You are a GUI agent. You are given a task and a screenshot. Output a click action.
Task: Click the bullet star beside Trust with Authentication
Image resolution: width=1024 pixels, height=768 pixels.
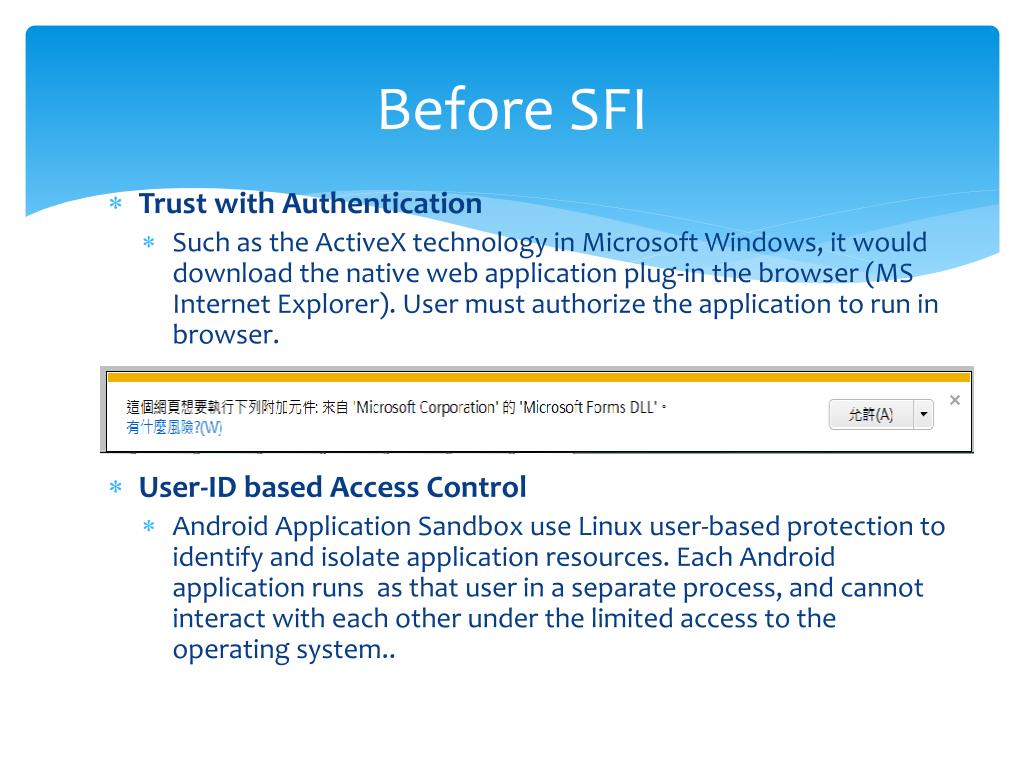point(116,203)
